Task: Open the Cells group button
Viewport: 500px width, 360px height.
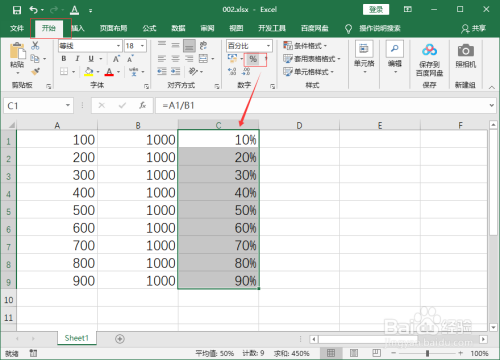Action: point(364,57)
